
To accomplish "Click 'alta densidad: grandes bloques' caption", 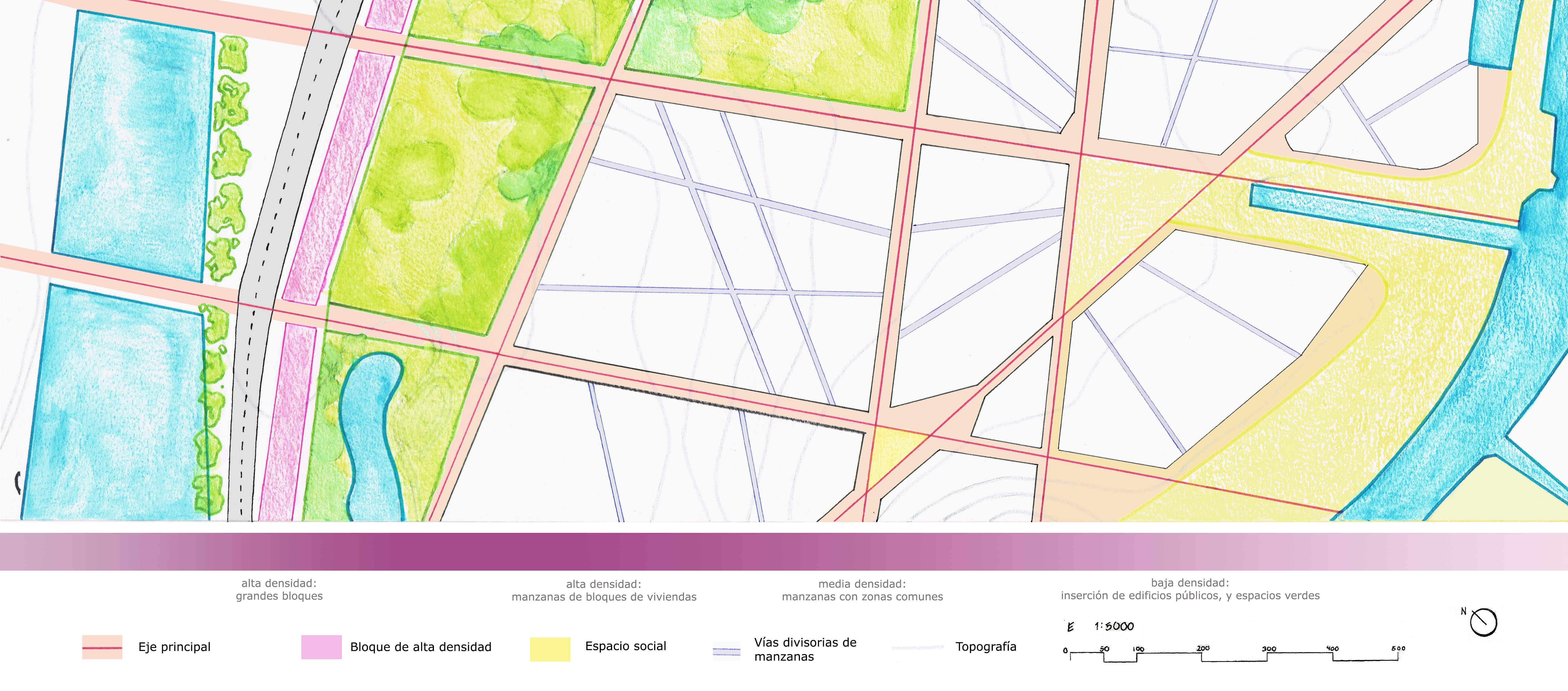I will (279, 590).
